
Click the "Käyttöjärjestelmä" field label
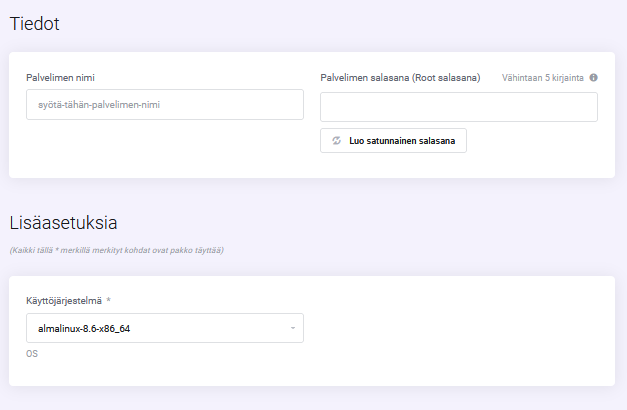pos(63,300)
